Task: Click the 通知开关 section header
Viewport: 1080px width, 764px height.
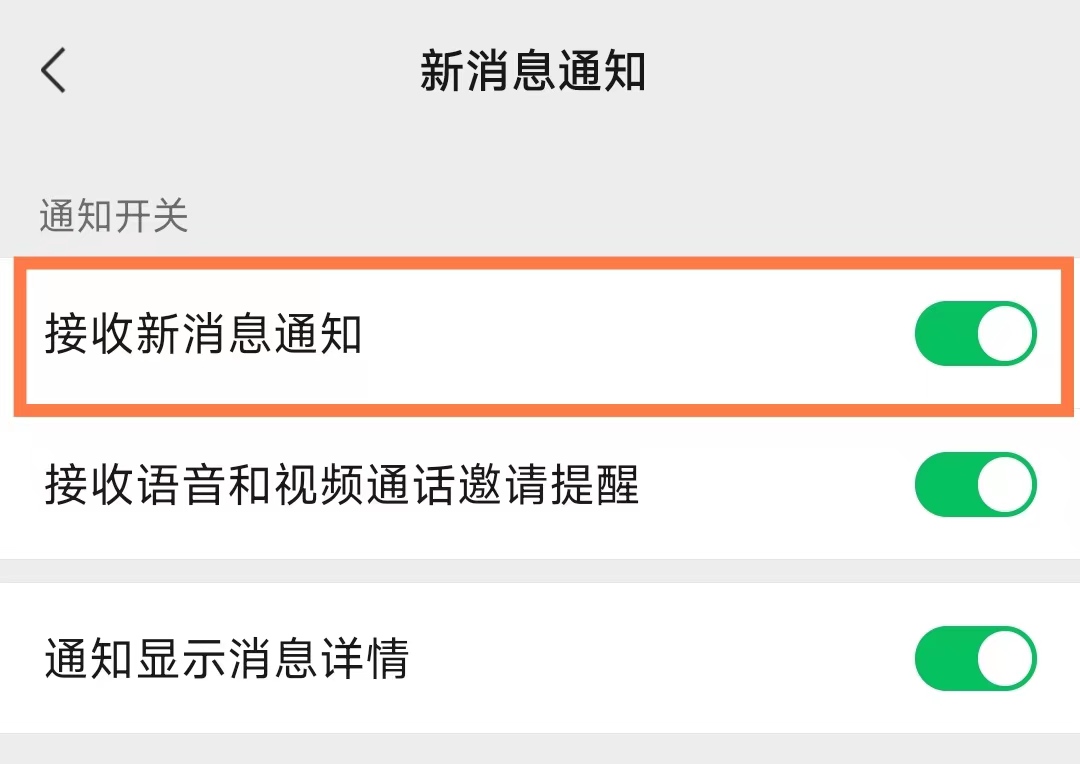Action: (x=114, y=216)
